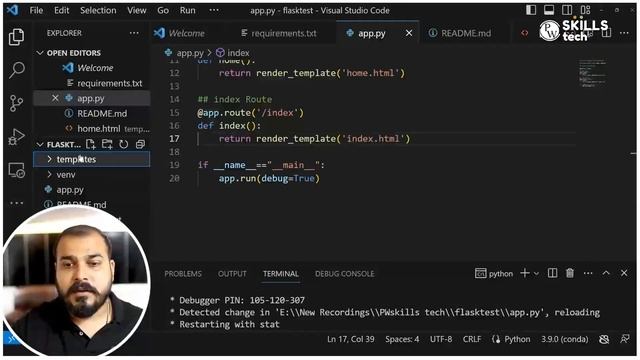Viewport: 640px width, 360px height.
Task: Switch to the PROBLEMS panel tab
Action: coord(183,273)
